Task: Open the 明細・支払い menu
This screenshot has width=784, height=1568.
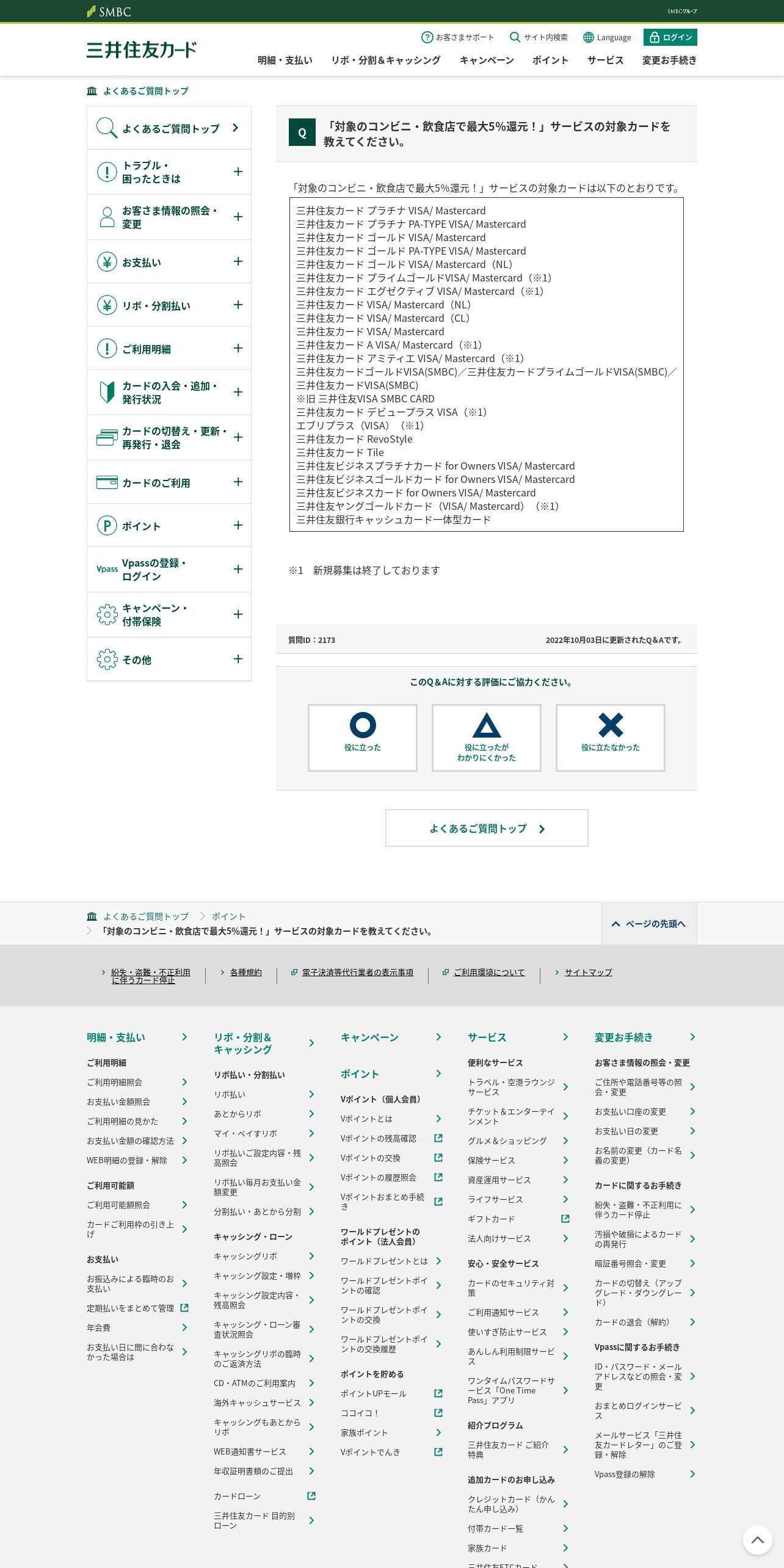Action: pos(285,60)
